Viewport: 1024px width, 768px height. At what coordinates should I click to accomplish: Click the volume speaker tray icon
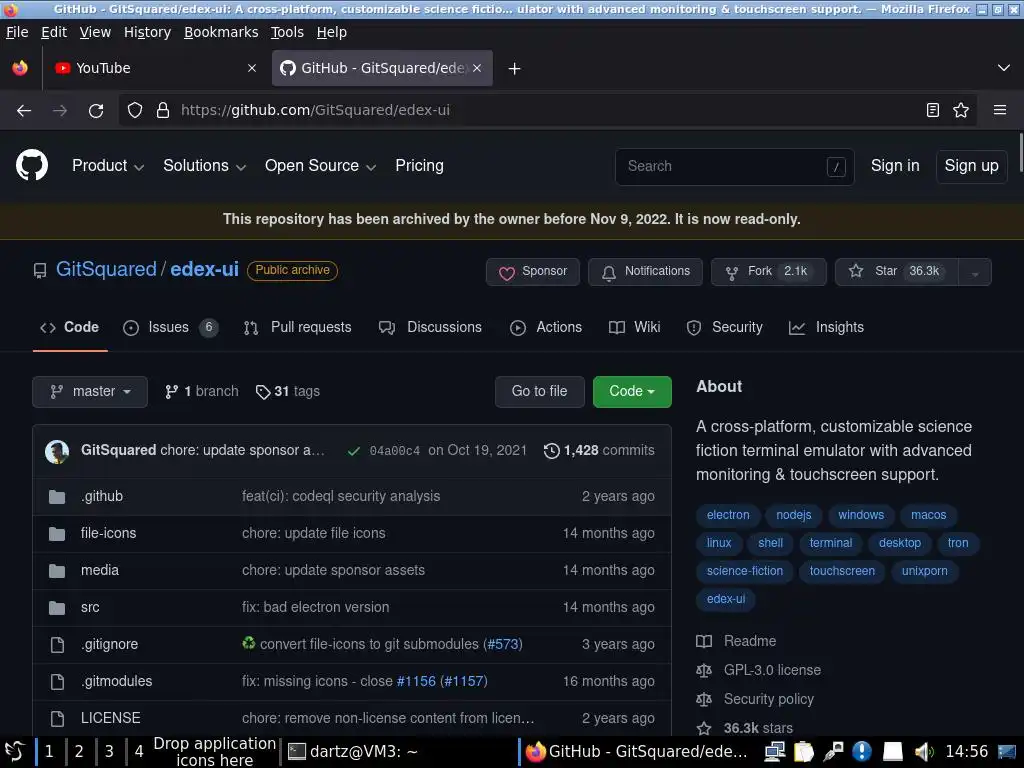pos(923,752)
